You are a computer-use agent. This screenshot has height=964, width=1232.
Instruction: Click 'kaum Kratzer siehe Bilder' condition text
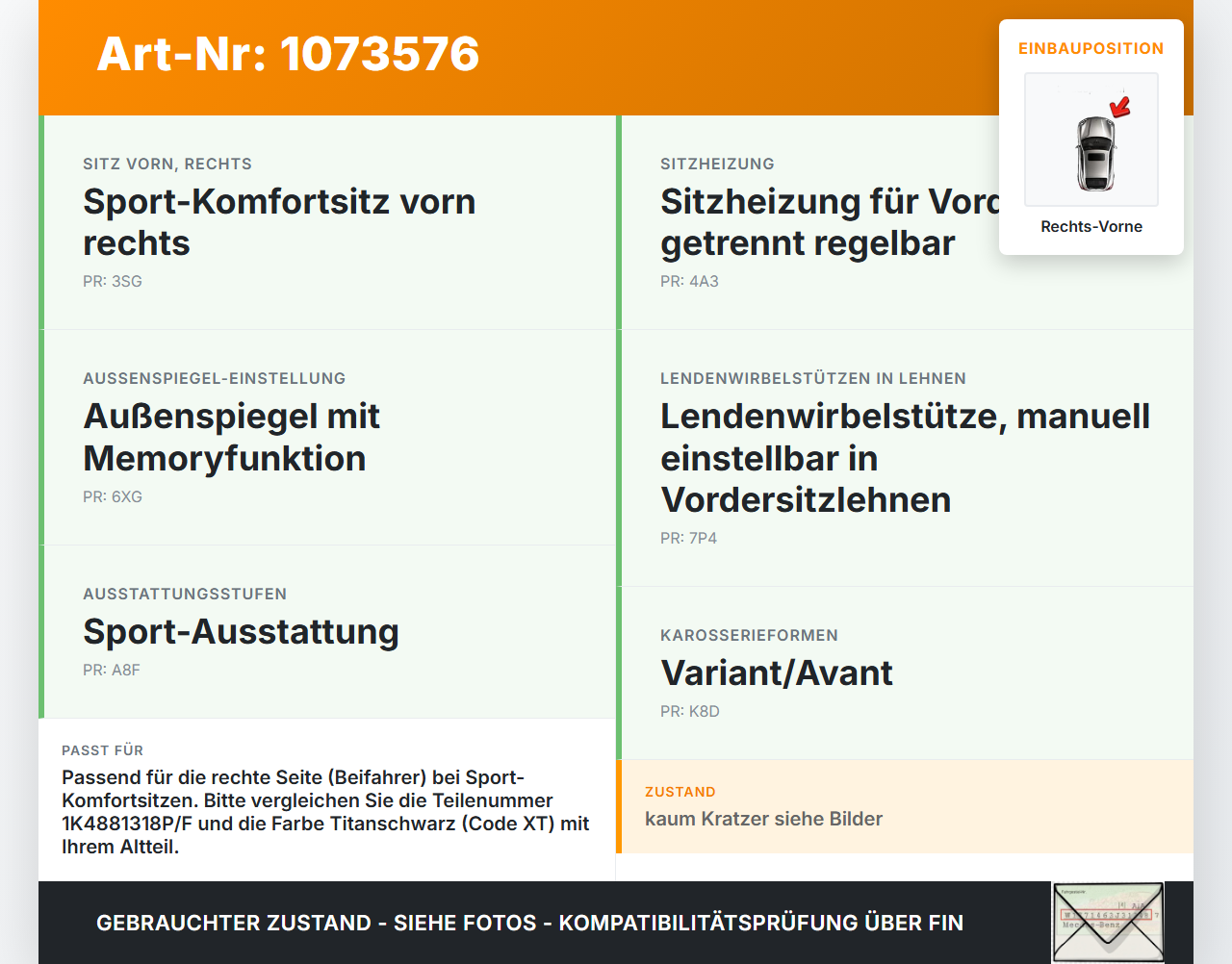coord(763,819)
